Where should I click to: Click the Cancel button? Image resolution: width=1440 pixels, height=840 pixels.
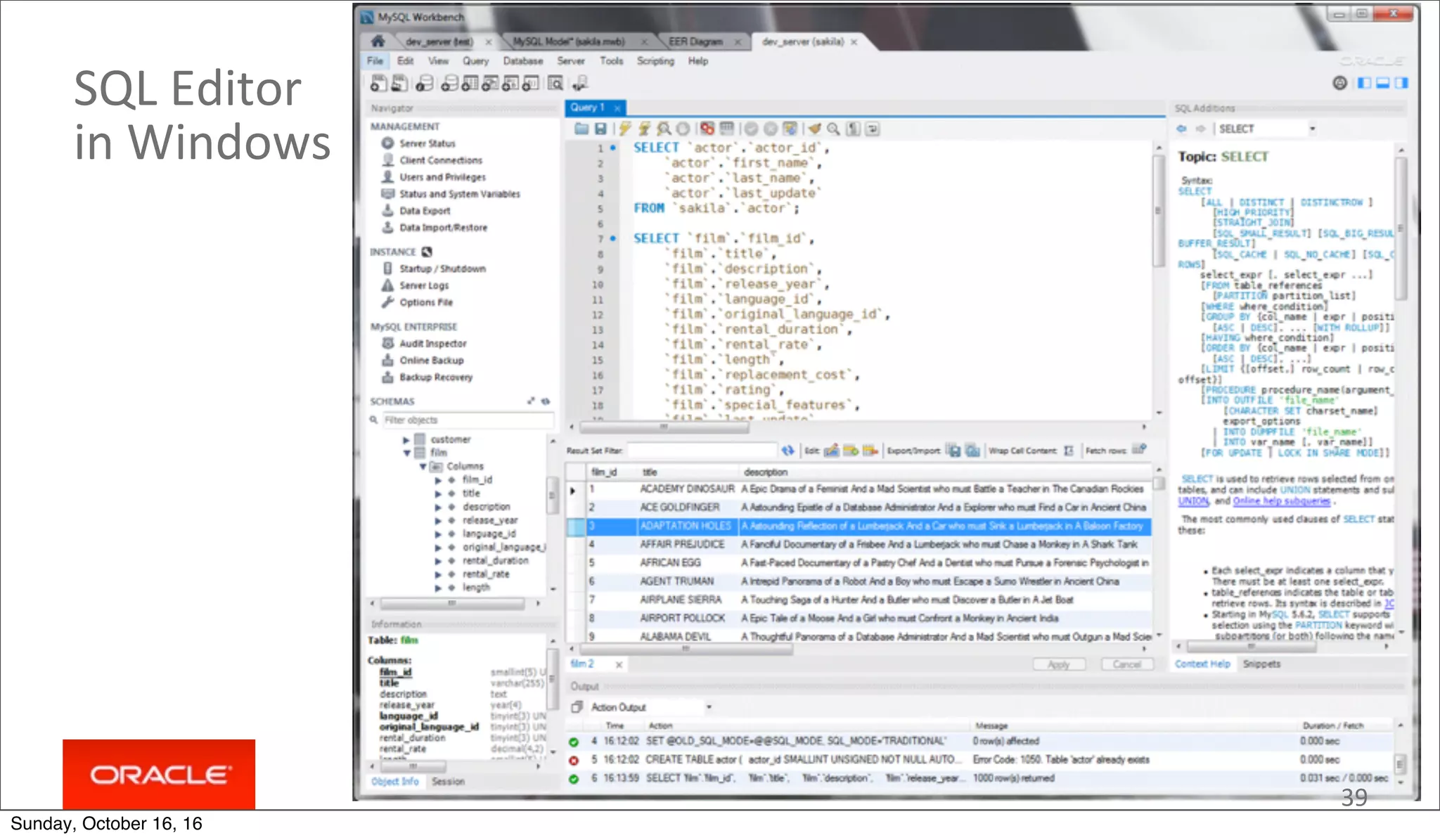click(1126, 664)
